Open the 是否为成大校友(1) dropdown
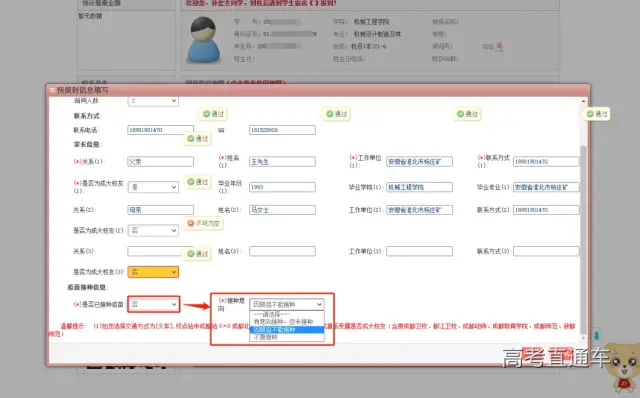 [153, 187]
